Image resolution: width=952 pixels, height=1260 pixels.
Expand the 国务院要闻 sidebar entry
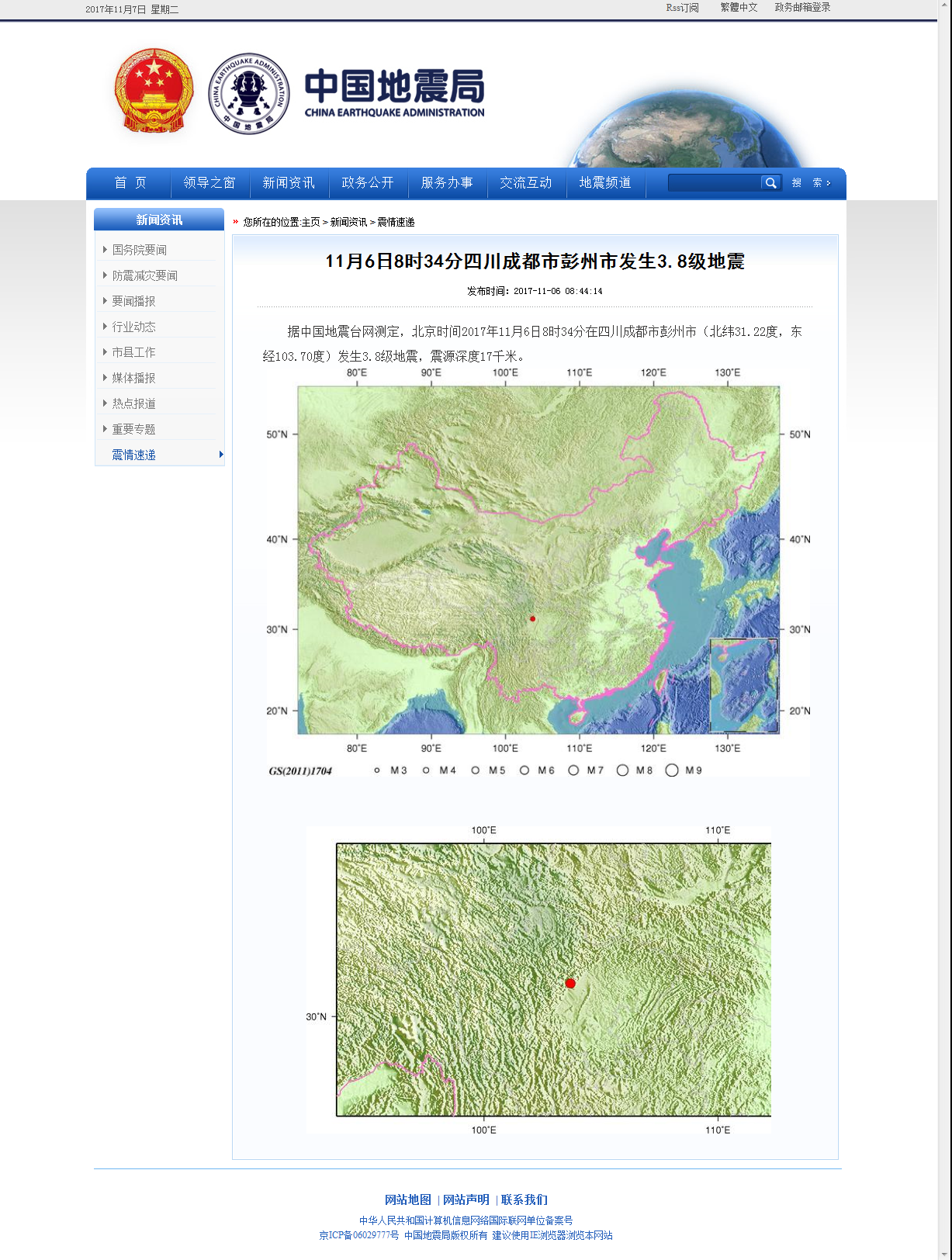tap(139, 250)
